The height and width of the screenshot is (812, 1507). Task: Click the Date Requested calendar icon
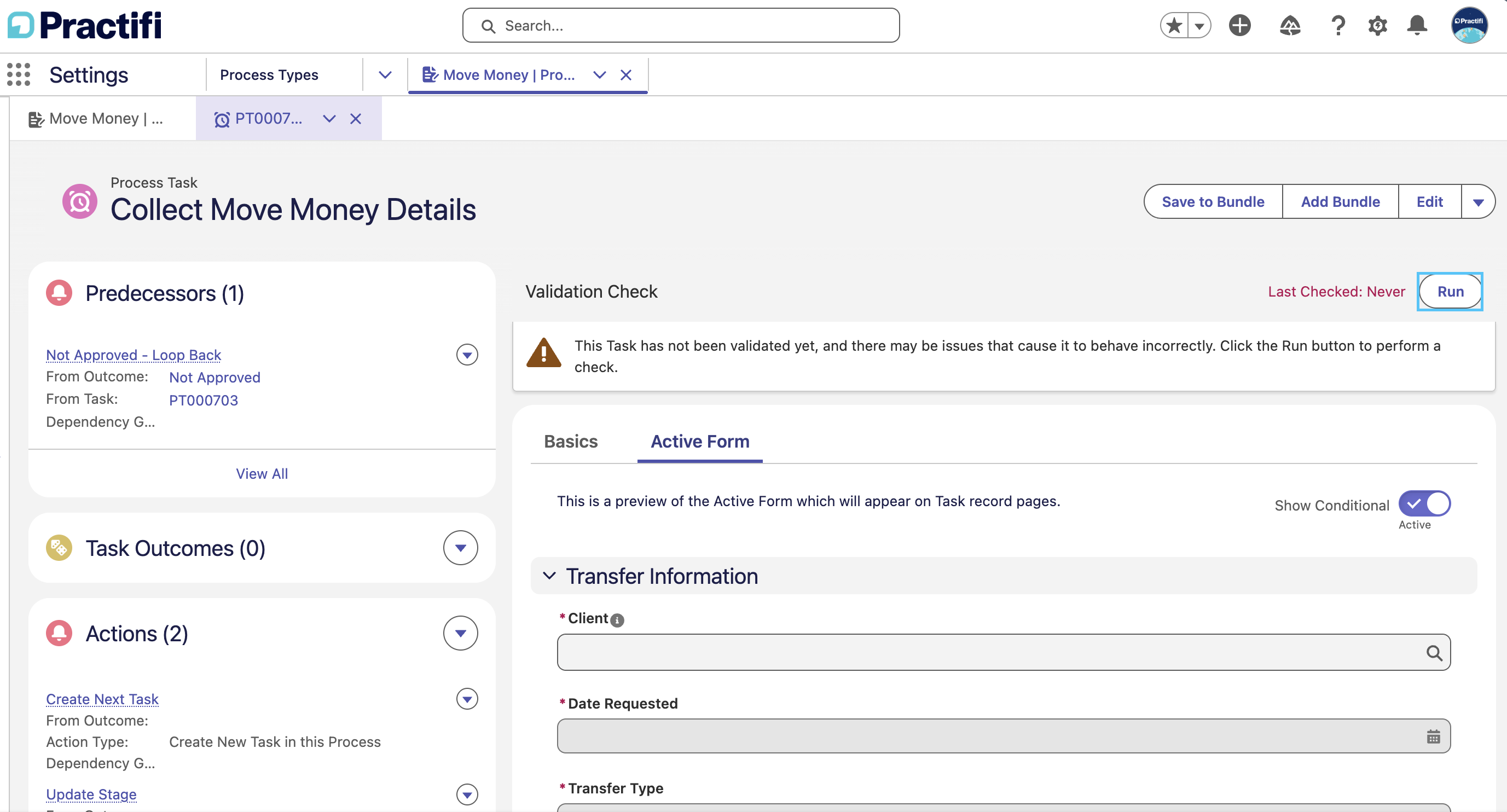click(x=1433, y=736)
